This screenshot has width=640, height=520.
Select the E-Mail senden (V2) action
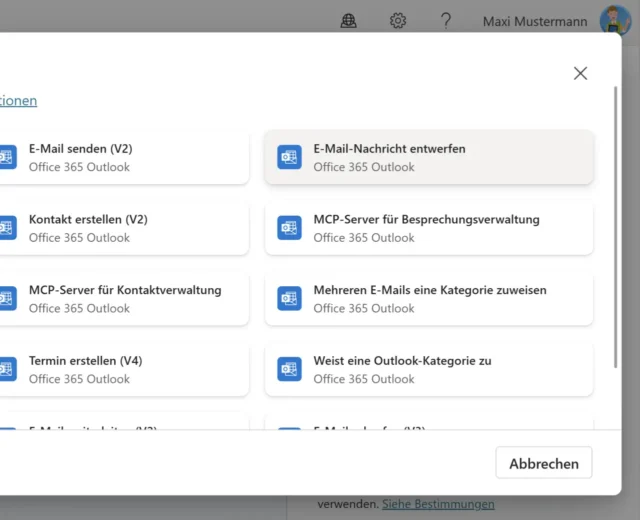[120, 158]
